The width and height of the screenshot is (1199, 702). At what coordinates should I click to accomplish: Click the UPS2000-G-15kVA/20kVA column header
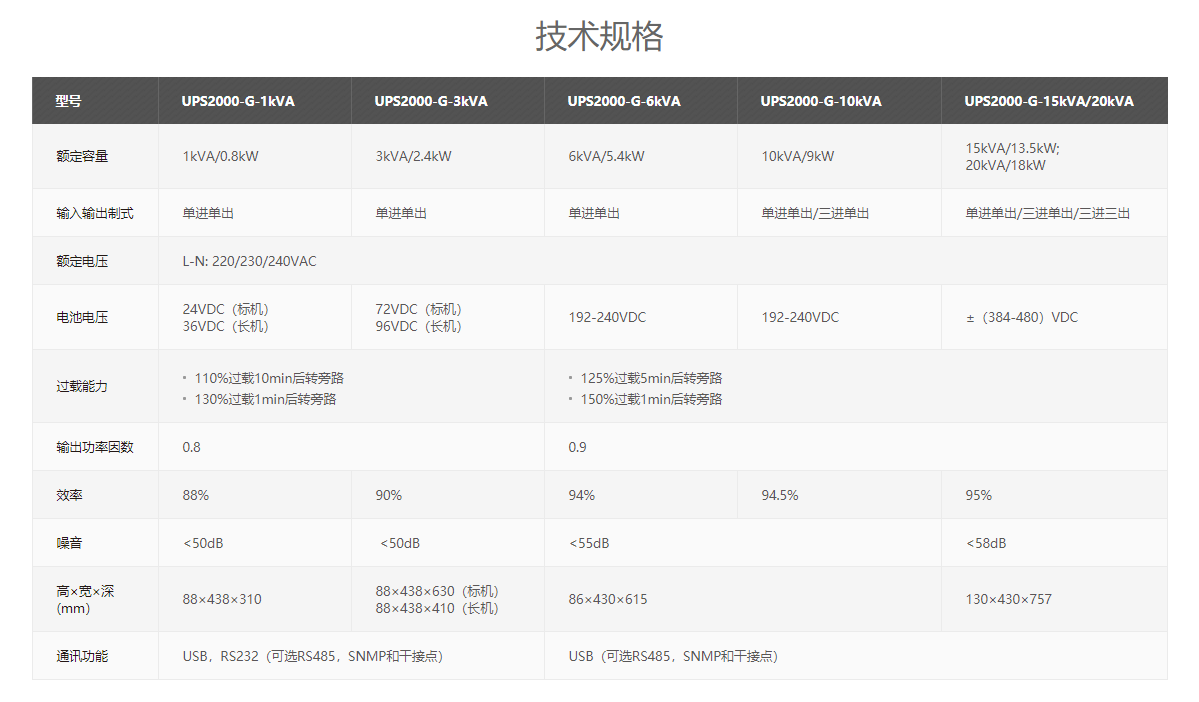point(1054,100)
